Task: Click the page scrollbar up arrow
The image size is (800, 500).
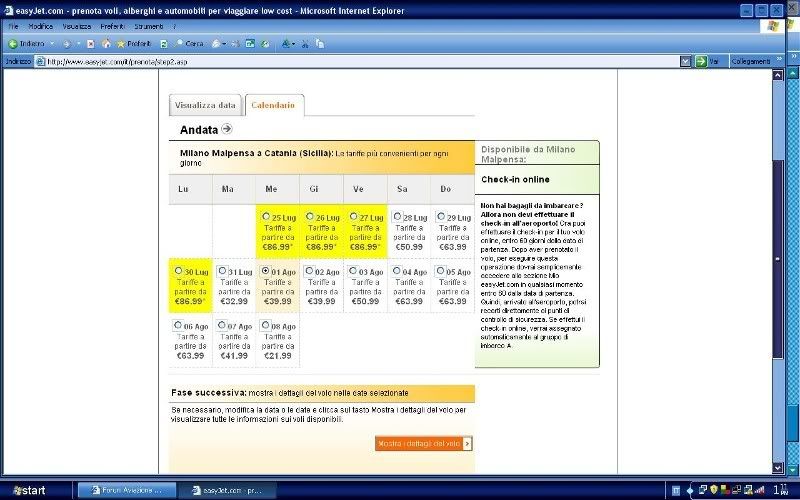Action: [778, 75]
